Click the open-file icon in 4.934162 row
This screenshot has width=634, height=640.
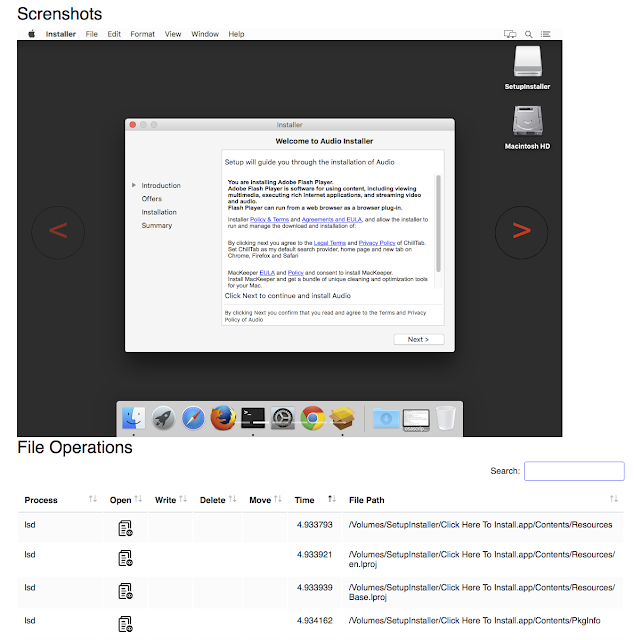[x=125, y=624]
